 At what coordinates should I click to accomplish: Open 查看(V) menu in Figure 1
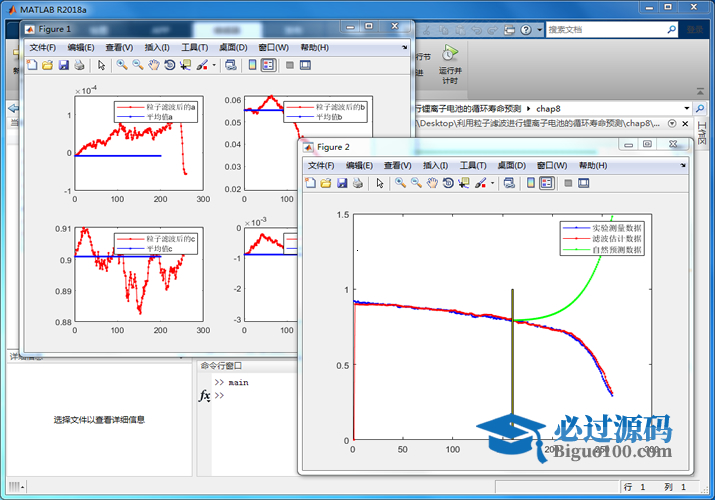[119, 47]
